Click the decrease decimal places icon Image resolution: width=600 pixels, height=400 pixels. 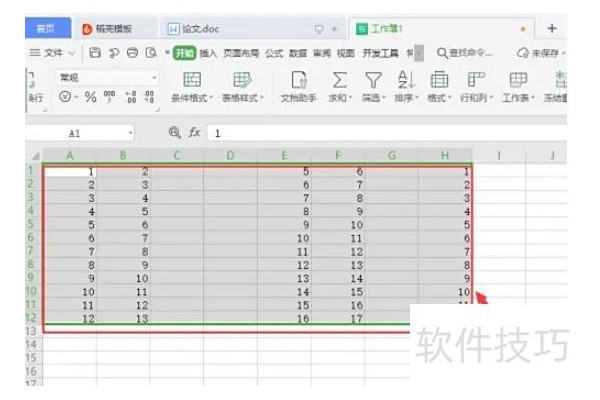149,96
